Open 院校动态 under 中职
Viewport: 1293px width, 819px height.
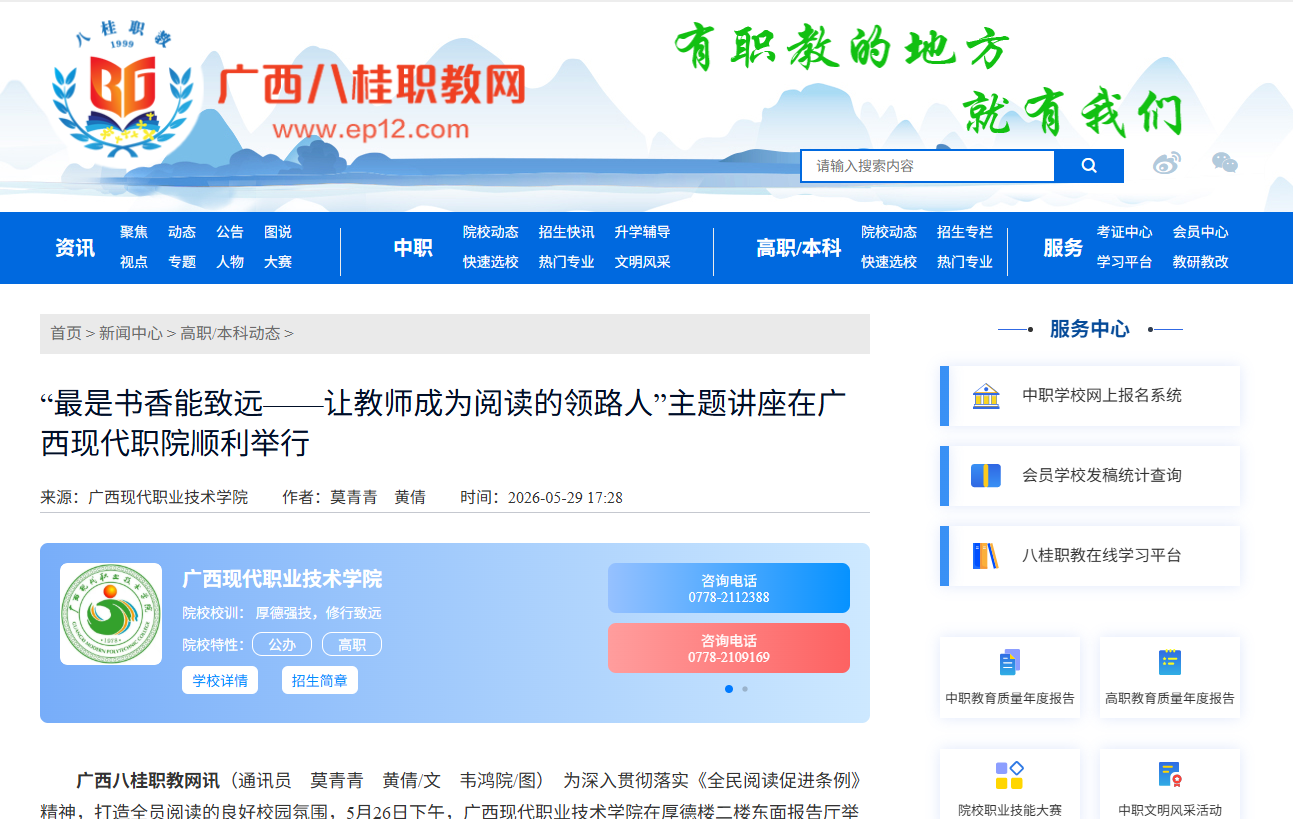click(x=491, y=232)
